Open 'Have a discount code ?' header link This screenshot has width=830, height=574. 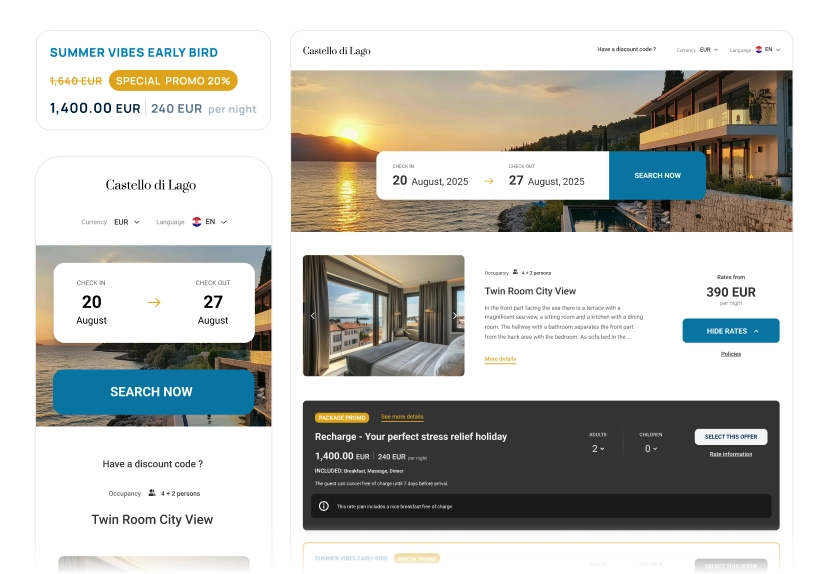tap(626, 49)
